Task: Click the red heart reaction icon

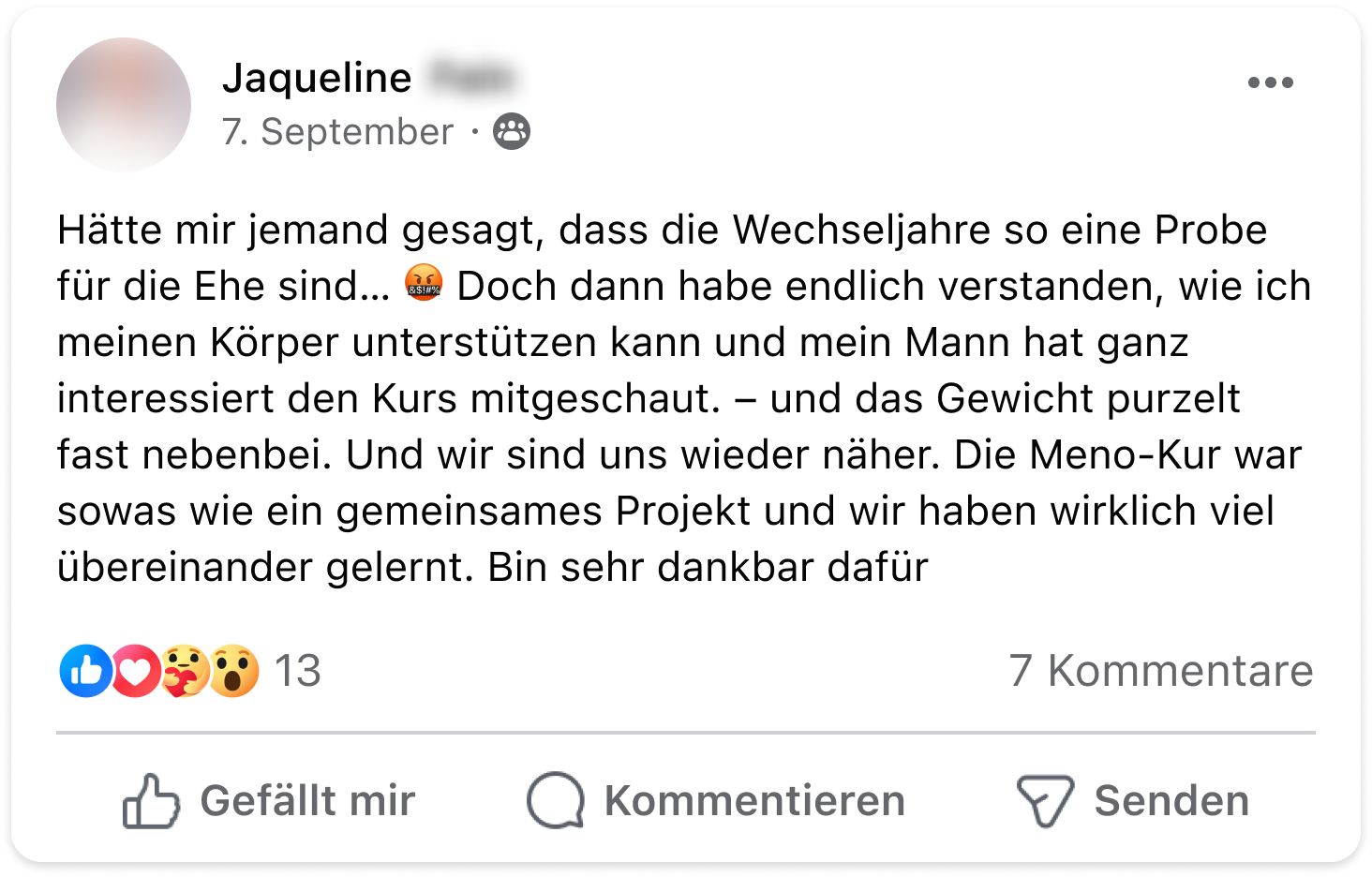Action: pos(136,671)
